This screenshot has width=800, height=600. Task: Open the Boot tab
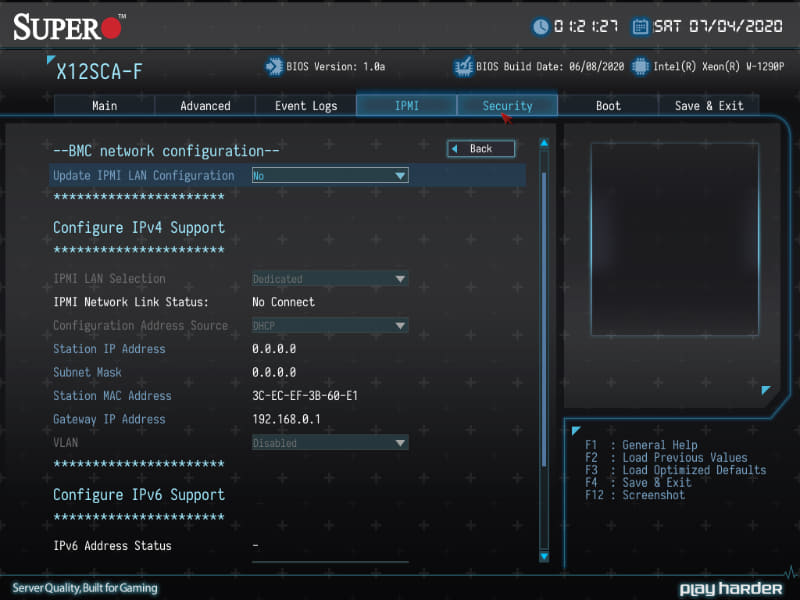(x=607, y=105)
